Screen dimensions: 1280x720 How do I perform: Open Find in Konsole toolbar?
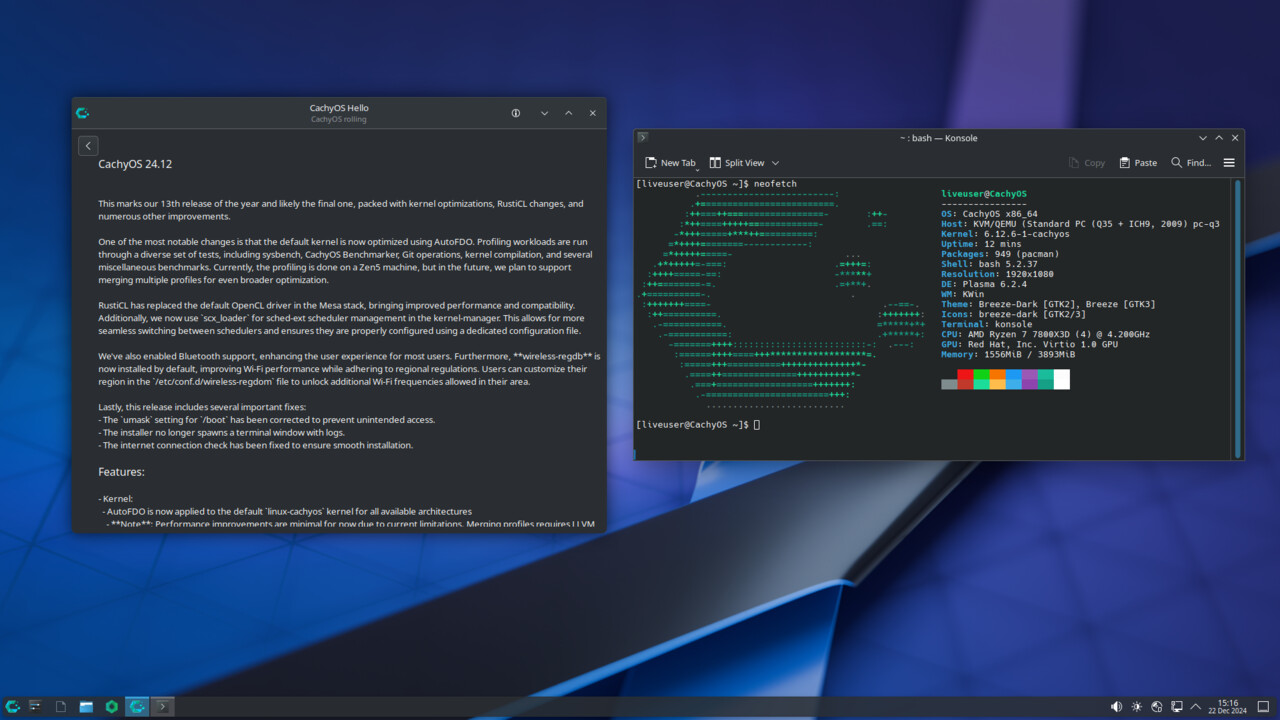[x=1191, y=162]
